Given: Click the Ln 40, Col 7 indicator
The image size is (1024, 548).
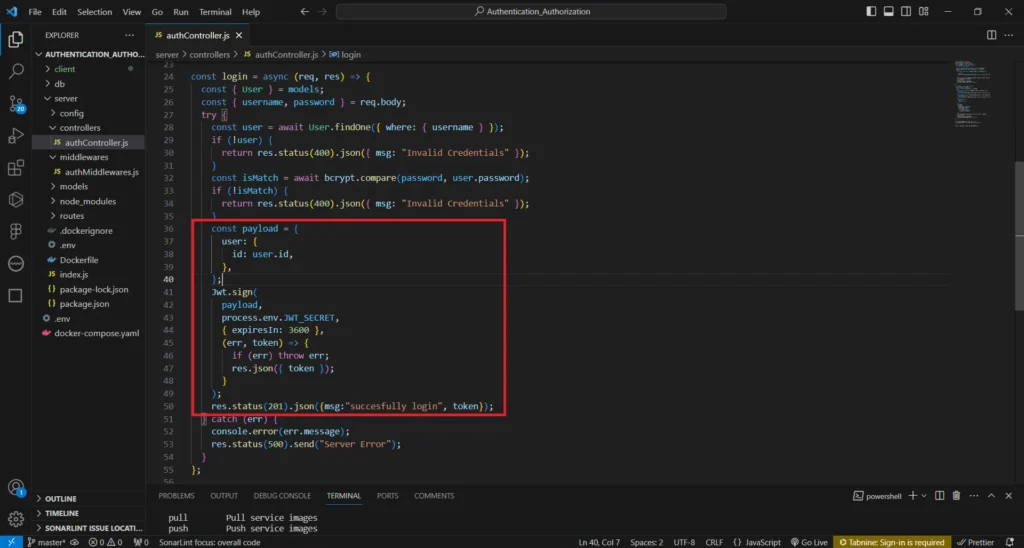Looking at the screenshot, I should coord(599,542).
